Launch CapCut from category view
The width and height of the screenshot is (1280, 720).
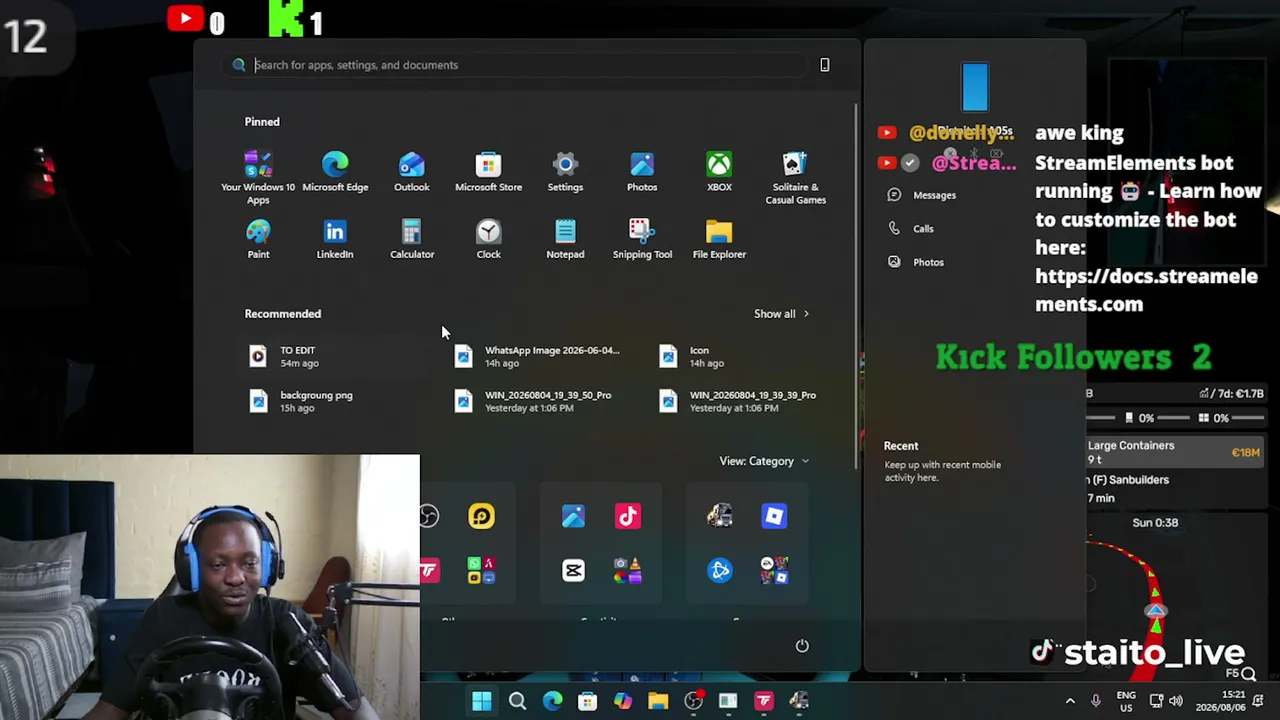(573, 570)
